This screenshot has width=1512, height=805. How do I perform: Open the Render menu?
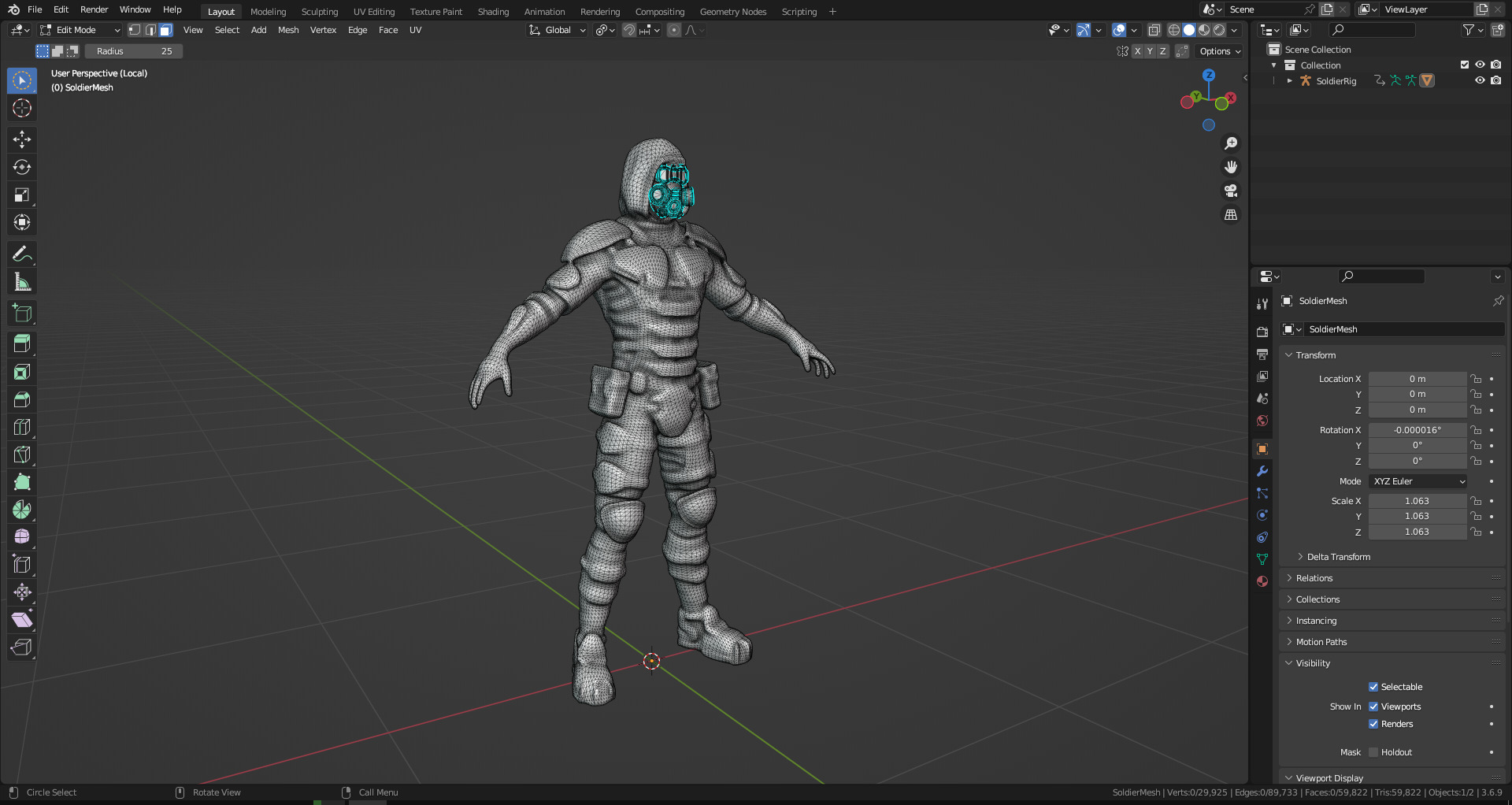(x=94, y=9)
